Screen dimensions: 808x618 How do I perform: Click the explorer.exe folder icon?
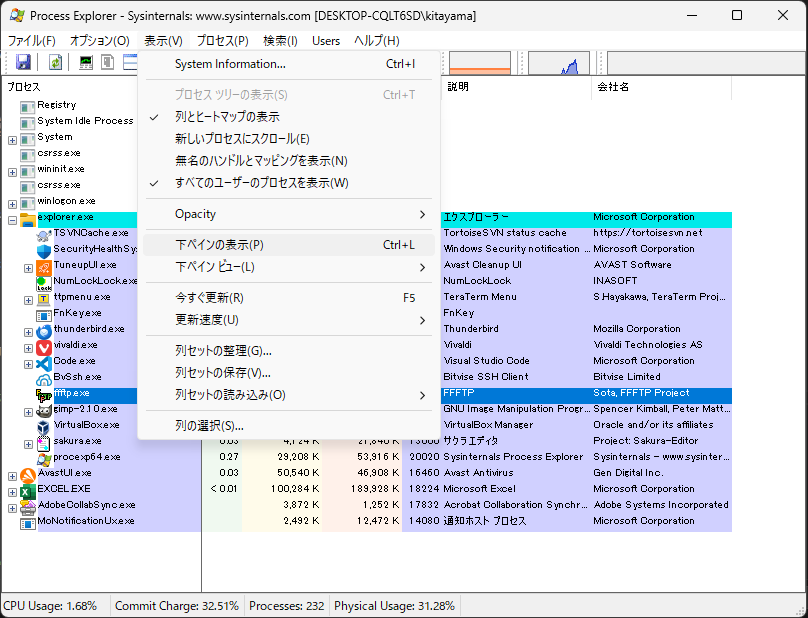(28, 220)
